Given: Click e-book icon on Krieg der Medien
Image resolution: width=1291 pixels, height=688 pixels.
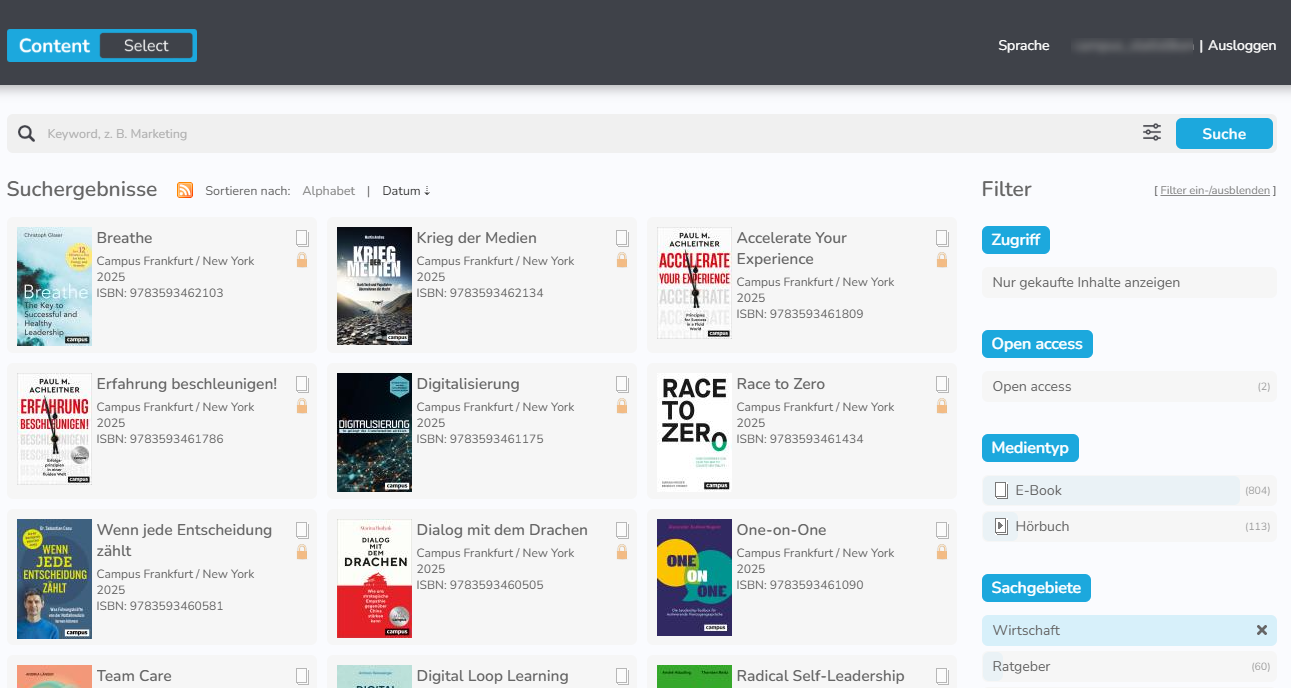Looking at the screenshot, I should coord(622,238).
